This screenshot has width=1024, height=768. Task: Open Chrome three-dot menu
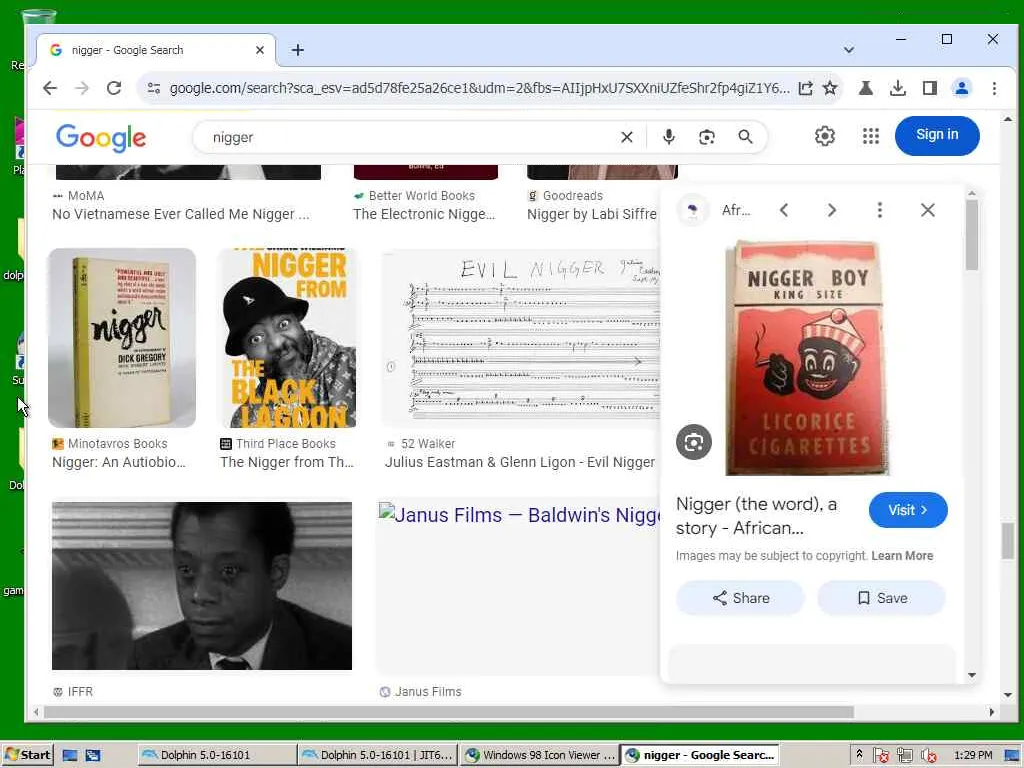[x=994, y=88]
